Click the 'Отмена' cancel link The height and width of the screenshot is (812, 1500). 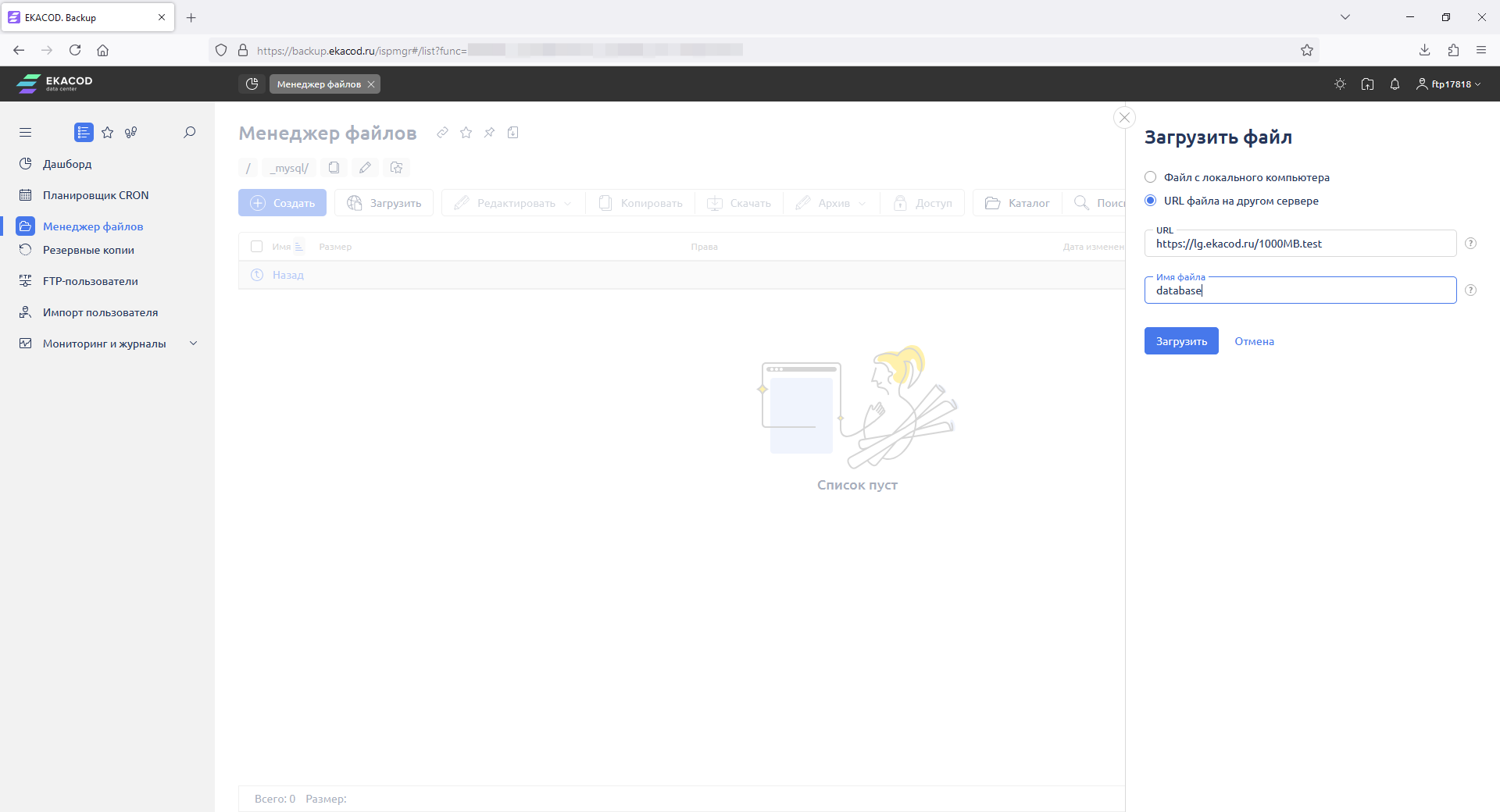click(x=1254, y=341)
